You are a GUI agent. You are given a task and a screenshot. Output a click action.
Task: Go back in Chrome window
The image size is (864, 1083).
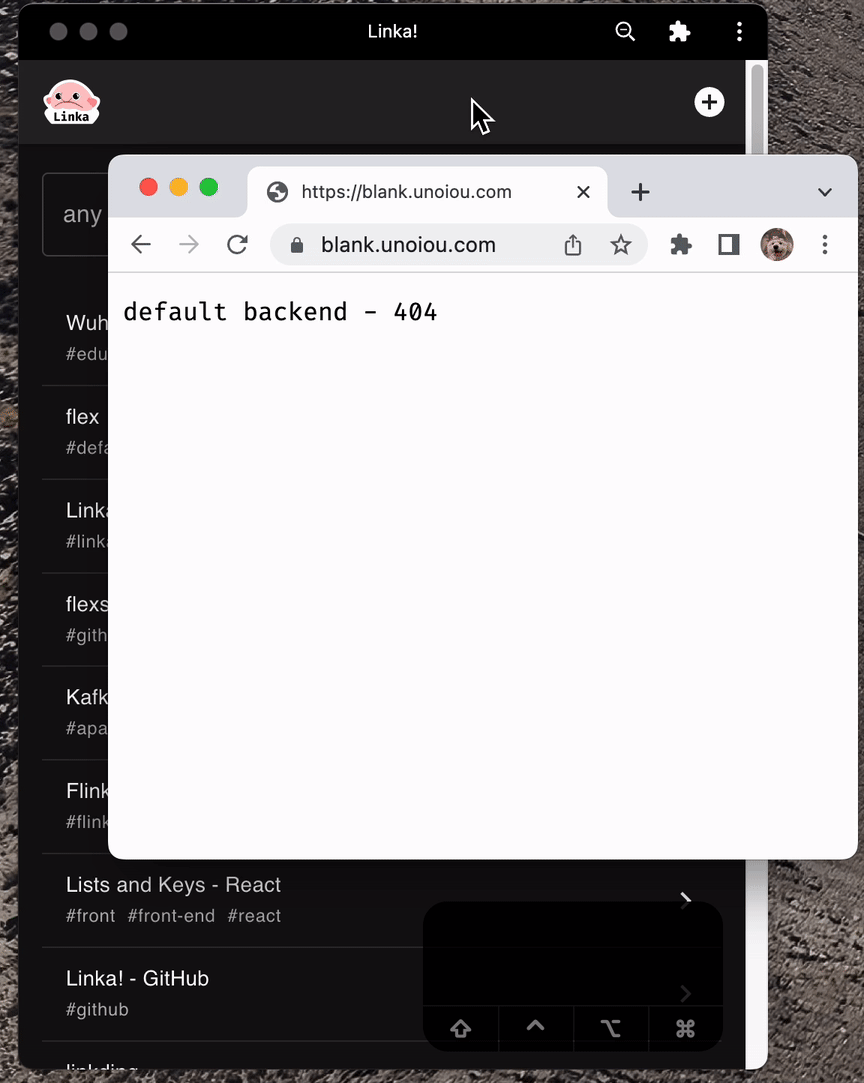click(141, 245)
